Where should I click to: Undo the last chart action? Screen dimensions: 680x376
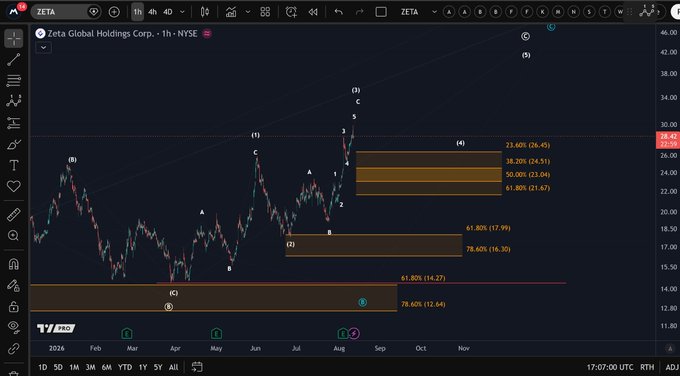pyautogui.click(x=339, y=12)
